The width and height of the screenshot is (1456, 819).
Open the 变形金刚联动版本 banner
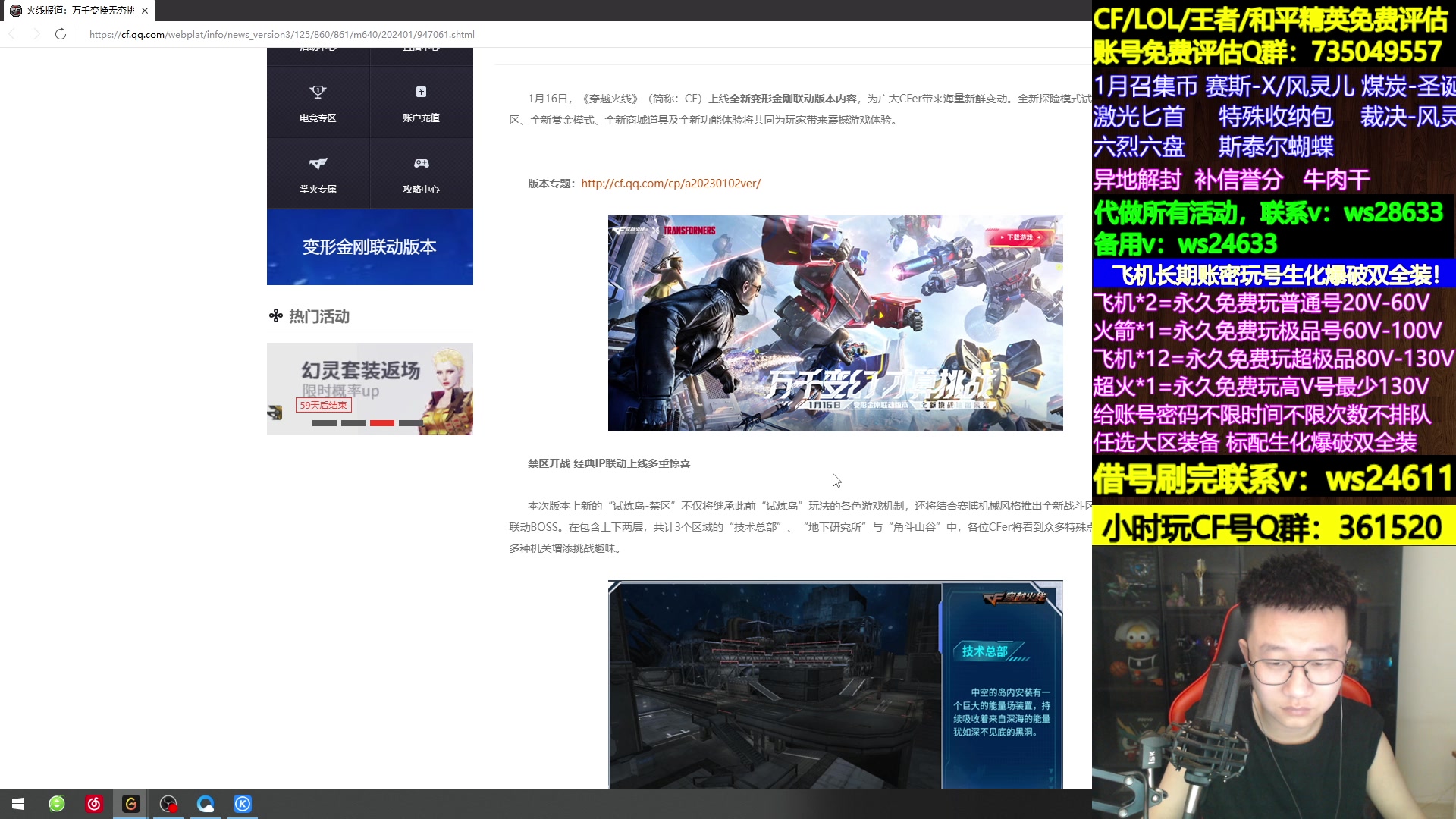370,247
